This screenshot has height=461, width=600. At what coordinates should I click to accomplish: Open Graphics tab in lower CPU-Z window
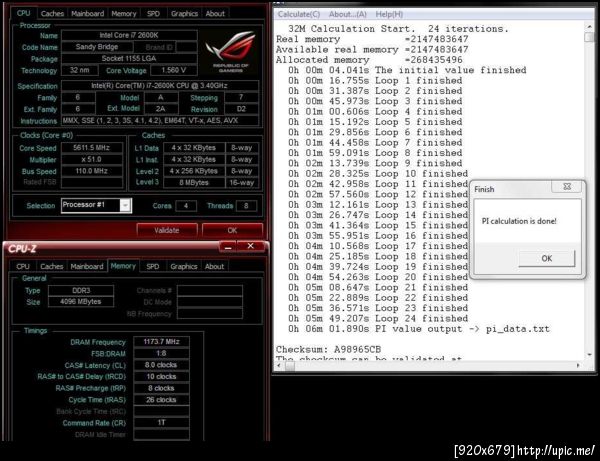(184, 266)
